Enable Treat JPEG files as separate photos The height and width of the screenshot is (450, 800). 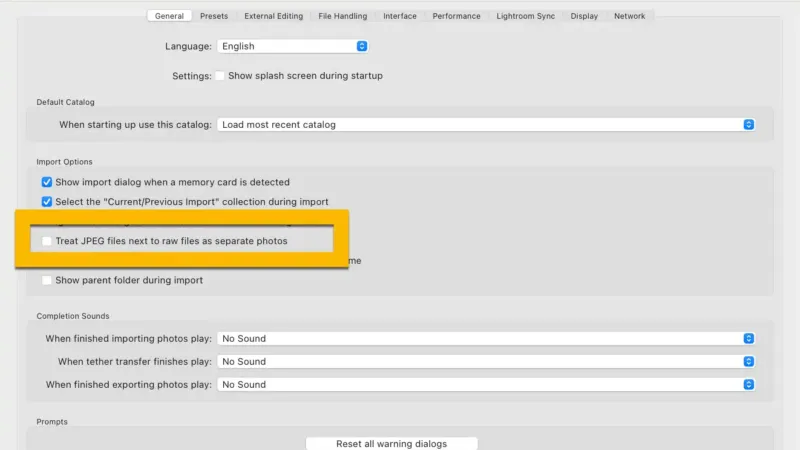[x=46, y=241]
